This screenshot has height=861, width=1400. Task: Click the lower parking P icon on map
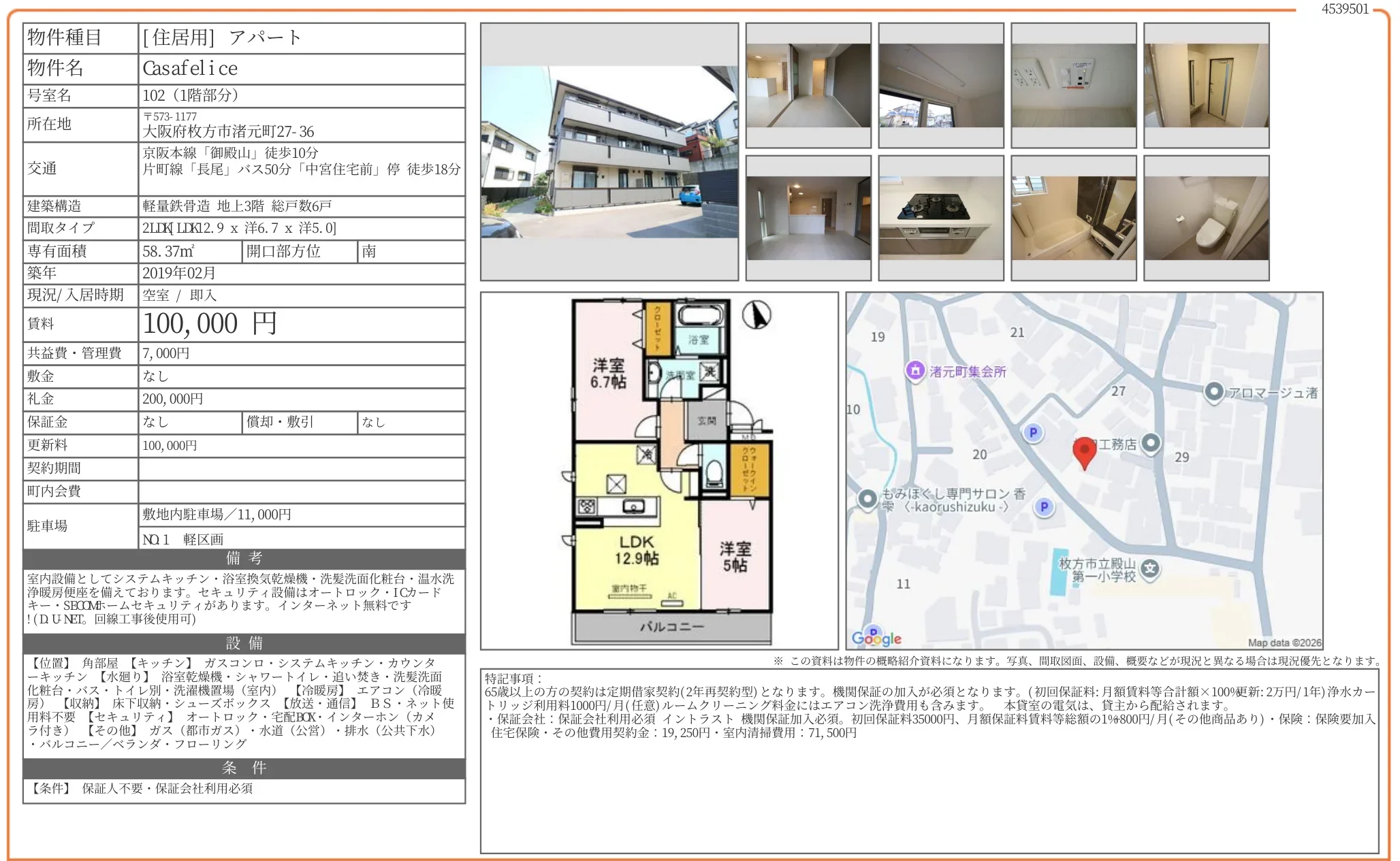(x=1044, y=507)
